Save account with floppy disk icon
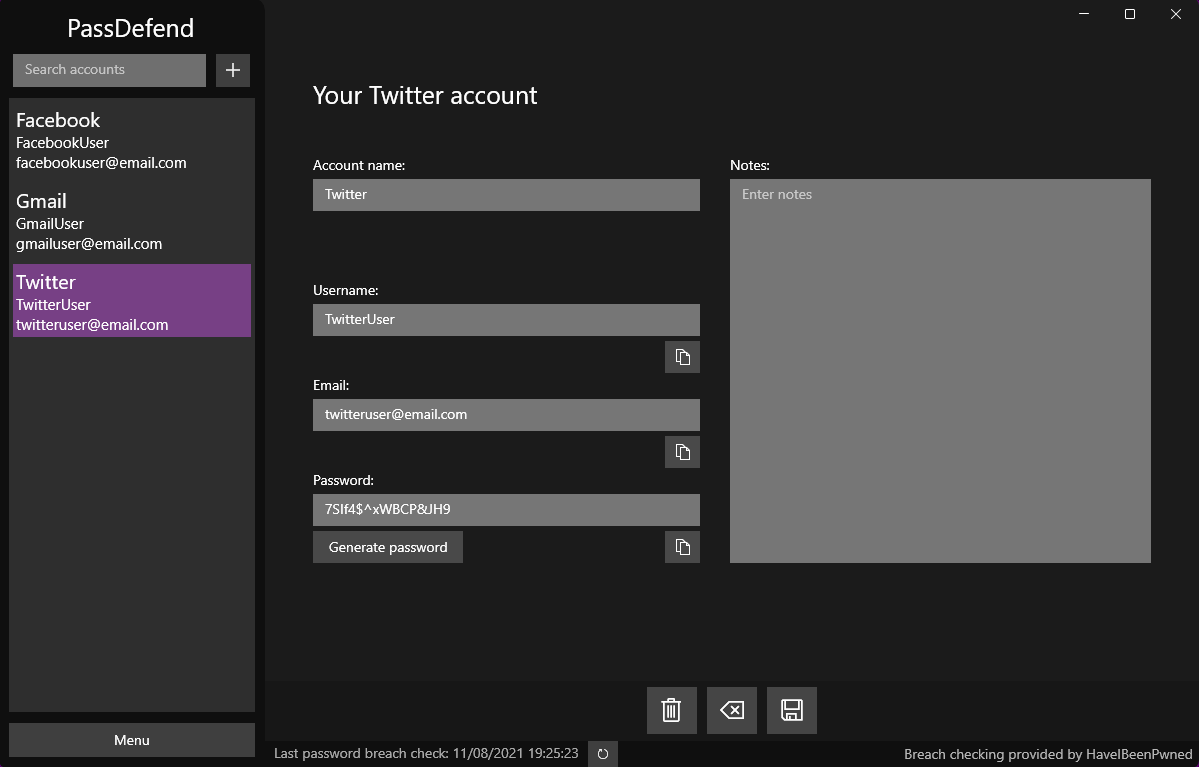 click(x=792, y=710)
